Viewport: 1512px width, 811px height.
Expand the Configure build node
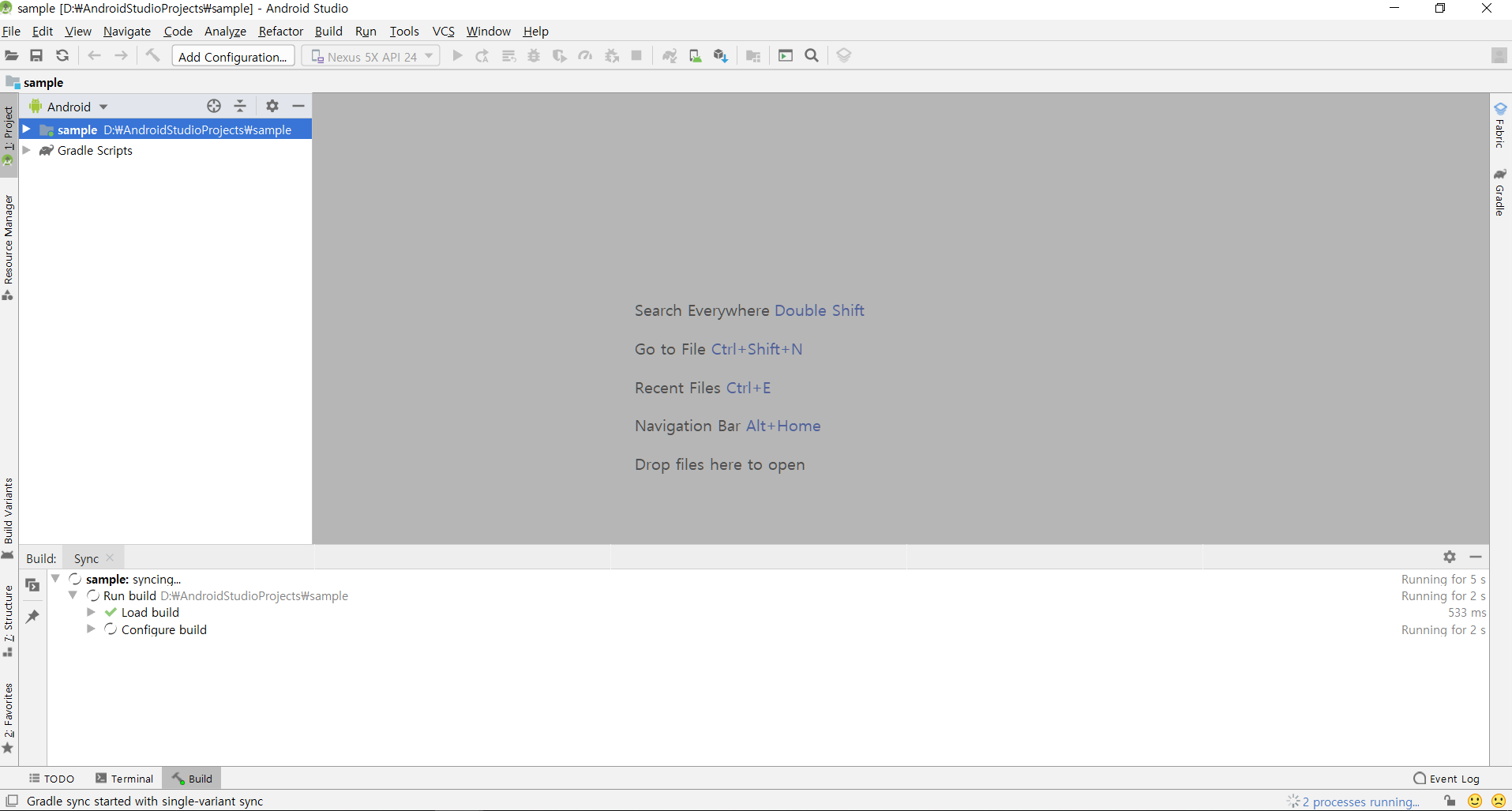click(91, 629)
